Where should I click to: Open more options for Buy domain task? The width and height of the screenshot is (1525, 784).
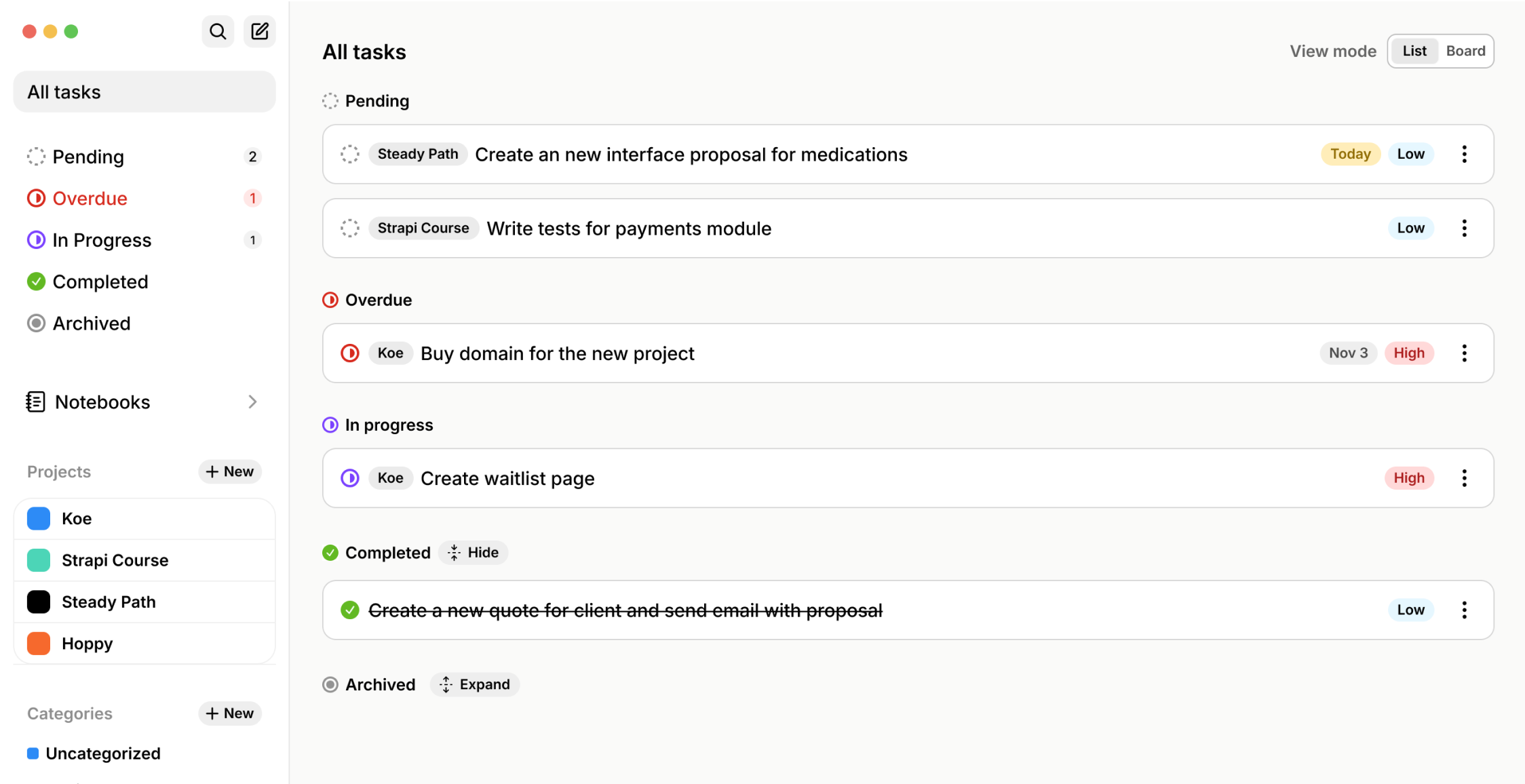tap(1464, 353)
